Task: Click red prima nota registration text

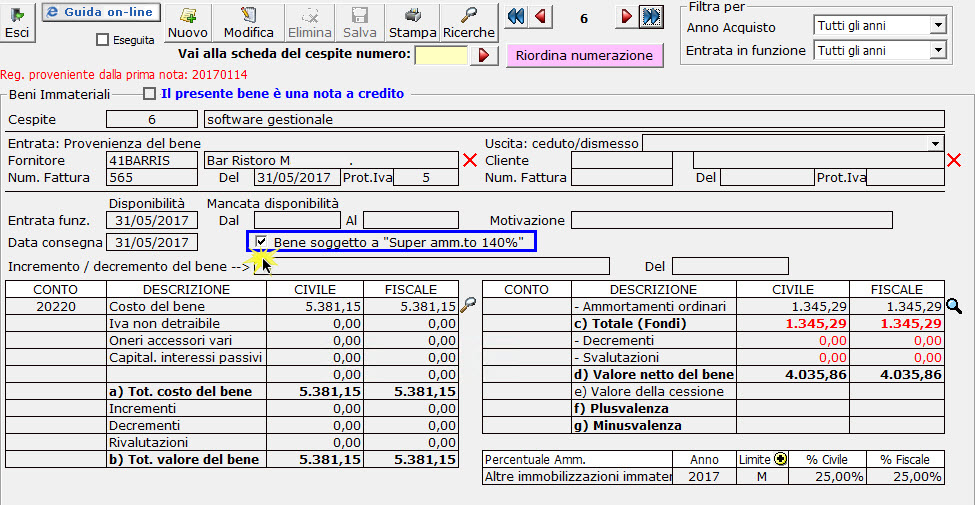Action: click(124, 75)
